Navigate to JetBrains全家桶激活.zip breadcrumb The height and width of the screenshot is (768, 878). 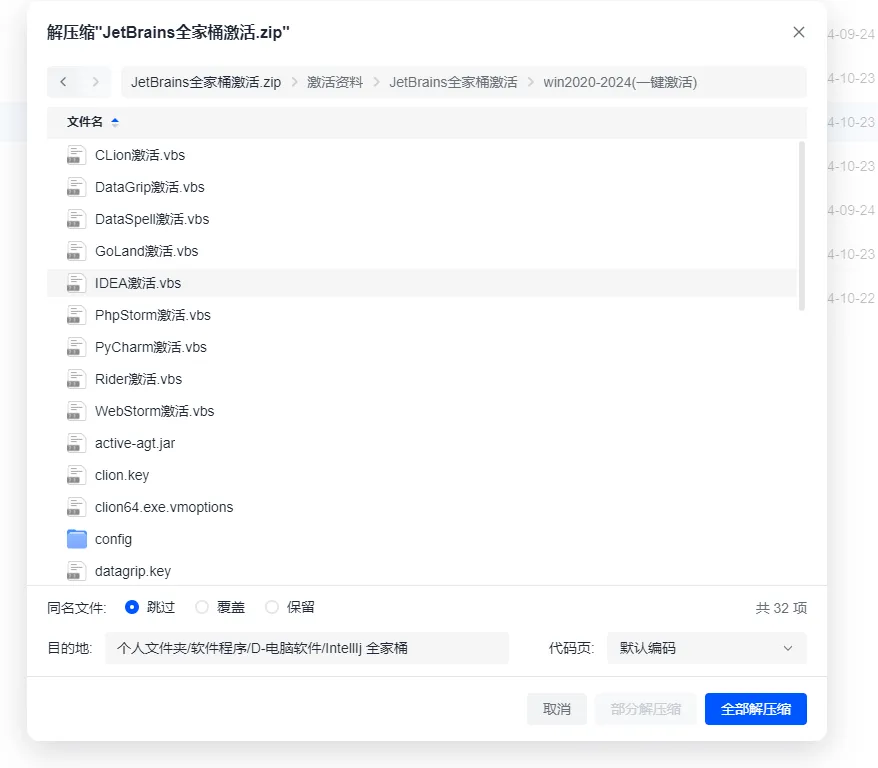[x=206, y=82]
